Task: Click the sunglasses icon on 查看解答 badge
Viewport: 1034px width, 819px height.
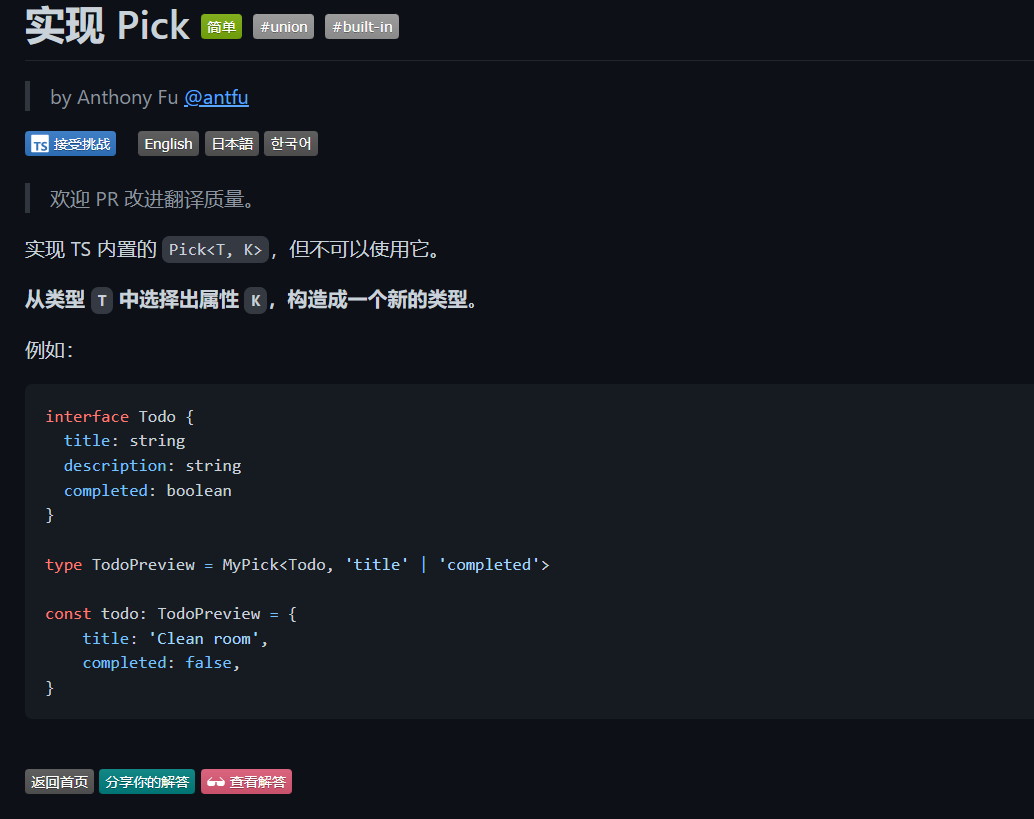Action: click(x=216, y=782)
